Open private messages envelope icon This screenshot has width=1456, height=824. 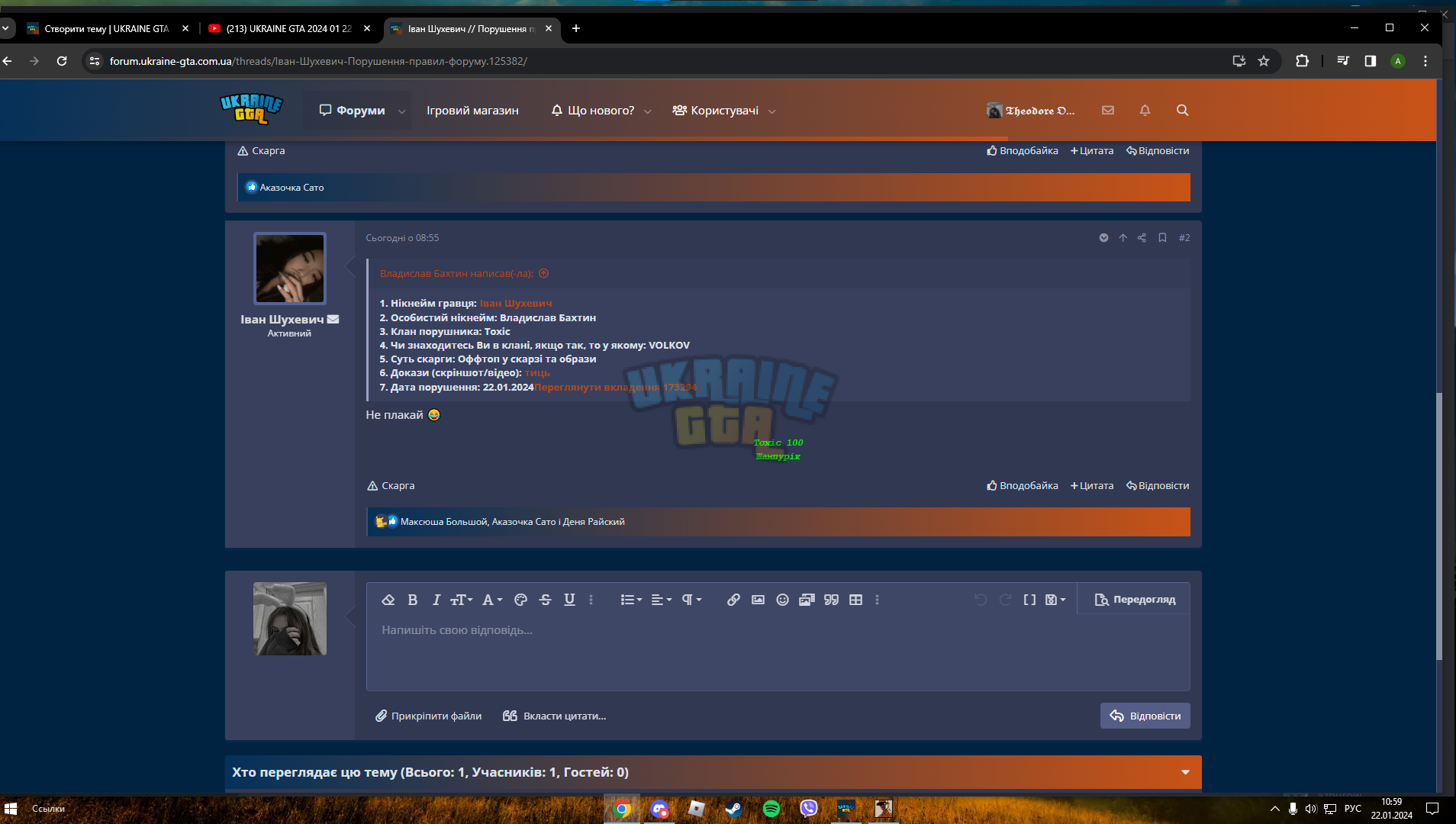(x=1108, y=111)
